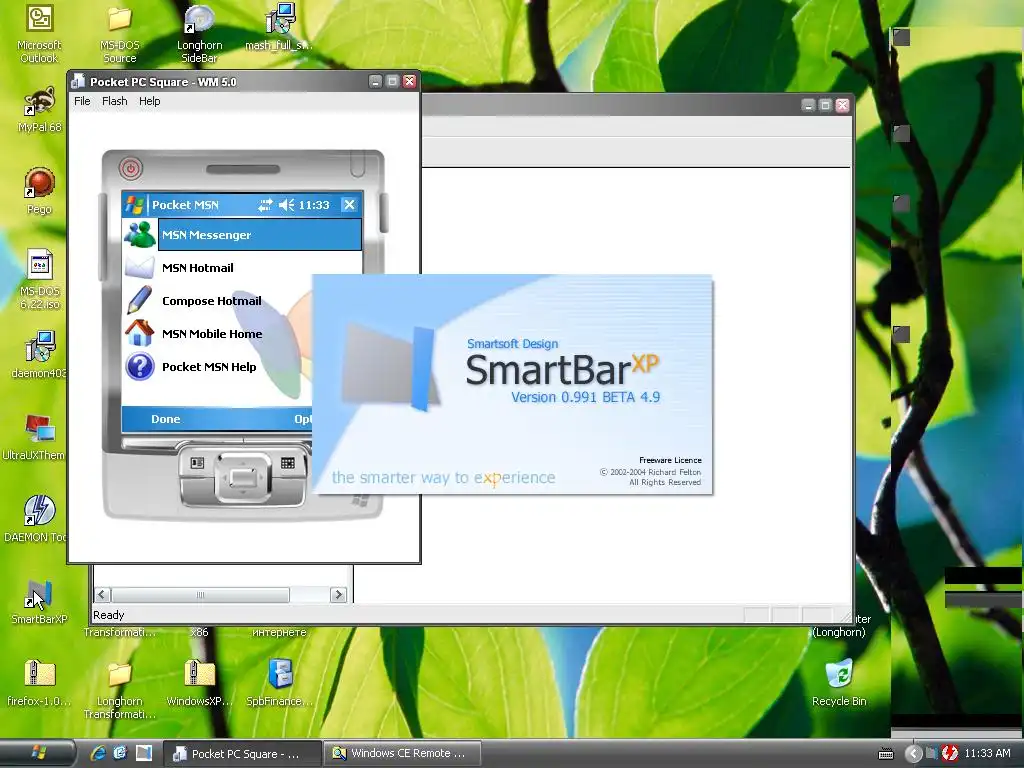Click the second quick launch browser icon
Screen dimensions: 1024x768
point(120,753)
